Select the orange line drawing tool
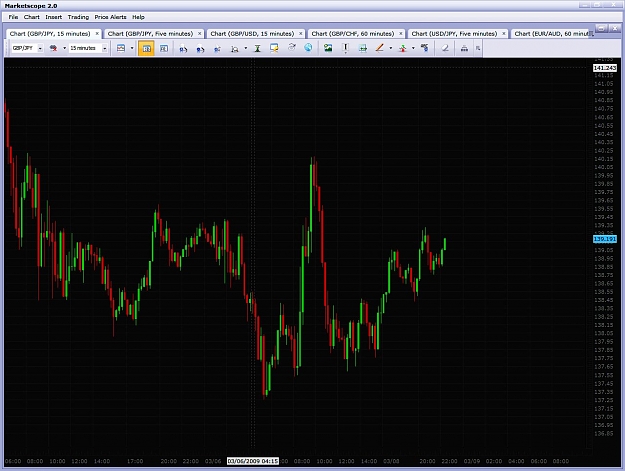Viewport: 625px width, 471px height. pyautogui.click(x=379, y=48)
